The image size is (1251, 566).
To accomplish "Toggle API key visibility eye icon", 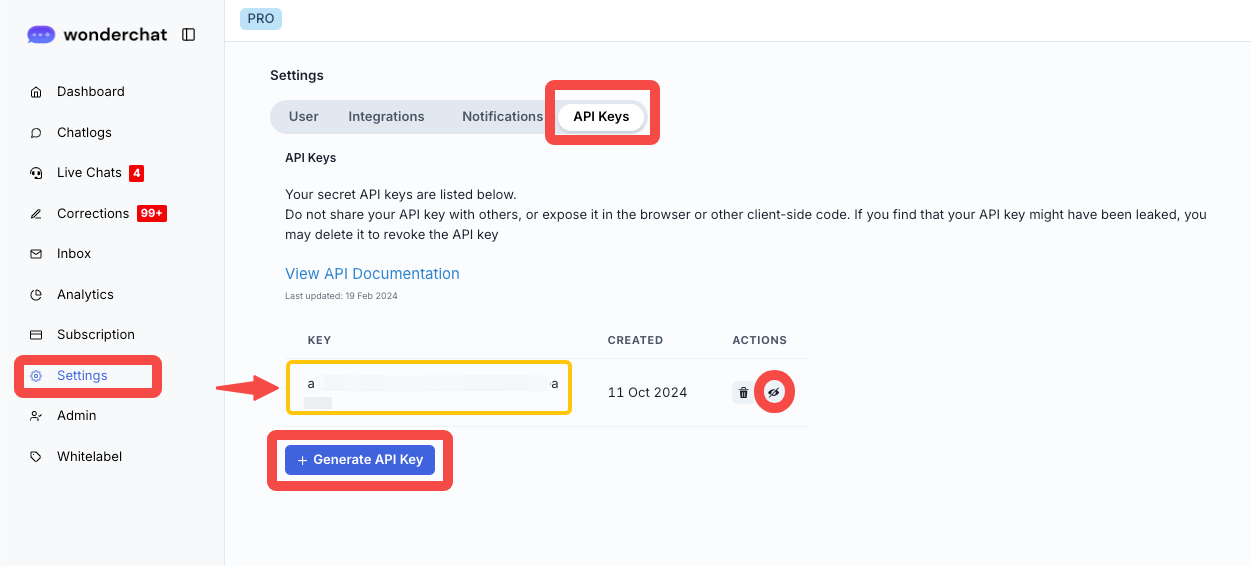I will click(773, 393).
